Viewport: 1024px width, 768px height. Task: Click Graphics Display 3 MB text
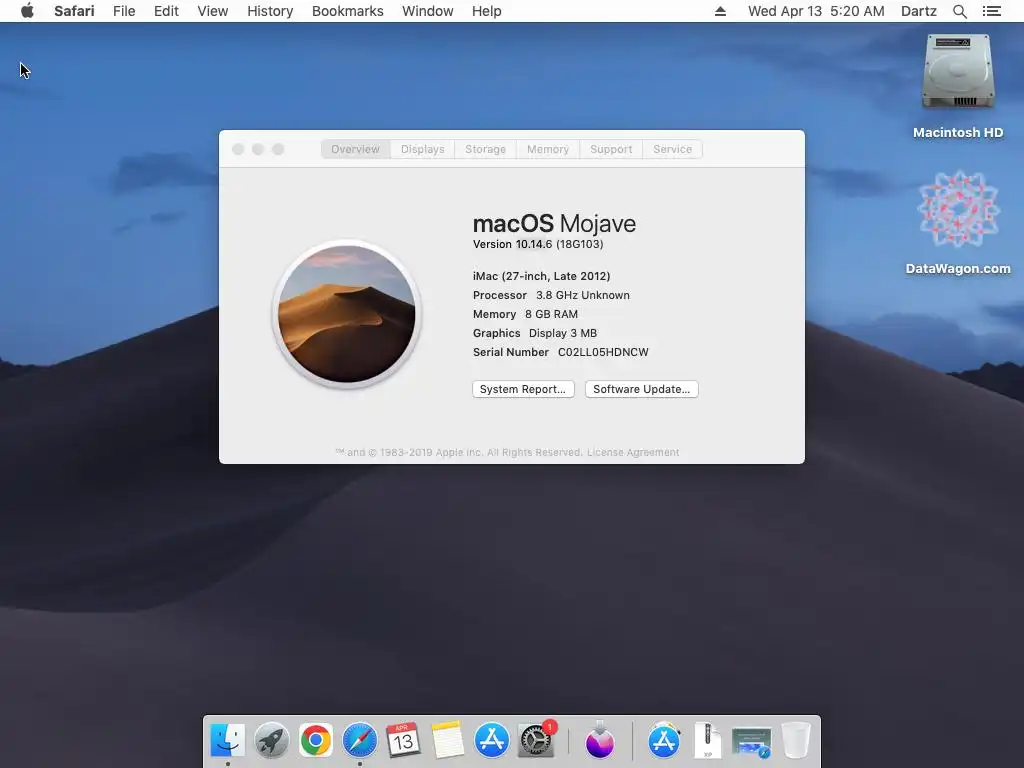point(535,333)
